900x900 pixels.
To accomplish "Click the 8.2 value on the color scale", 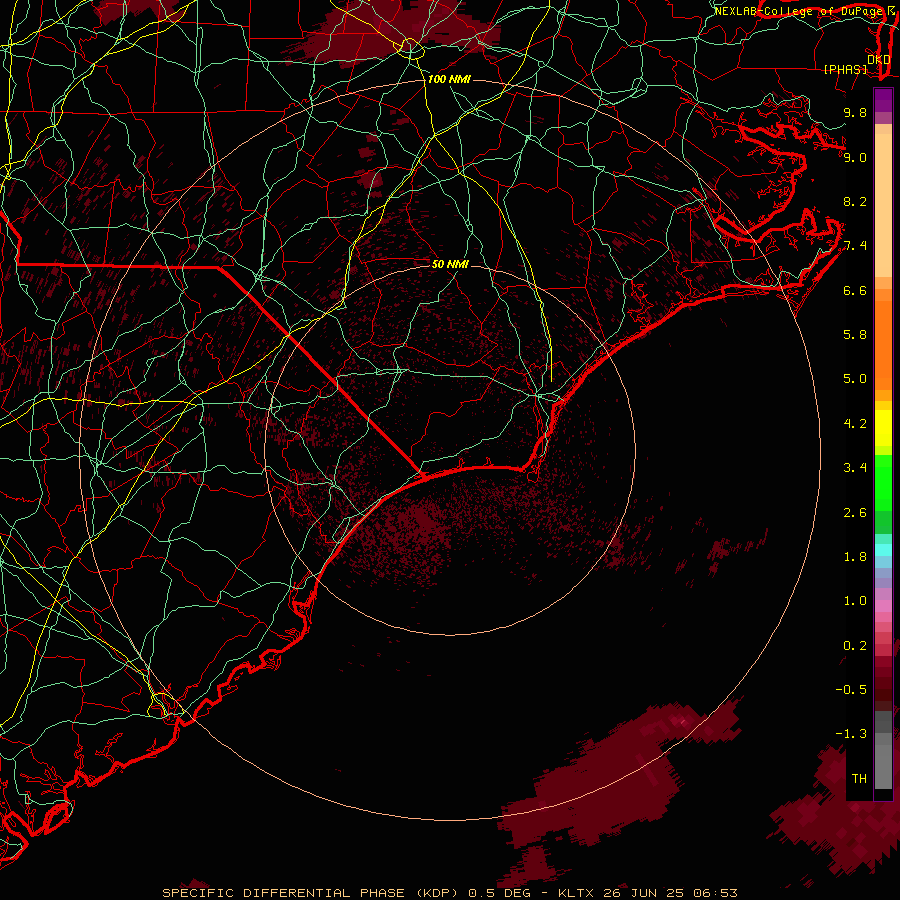I will [855, 201].
